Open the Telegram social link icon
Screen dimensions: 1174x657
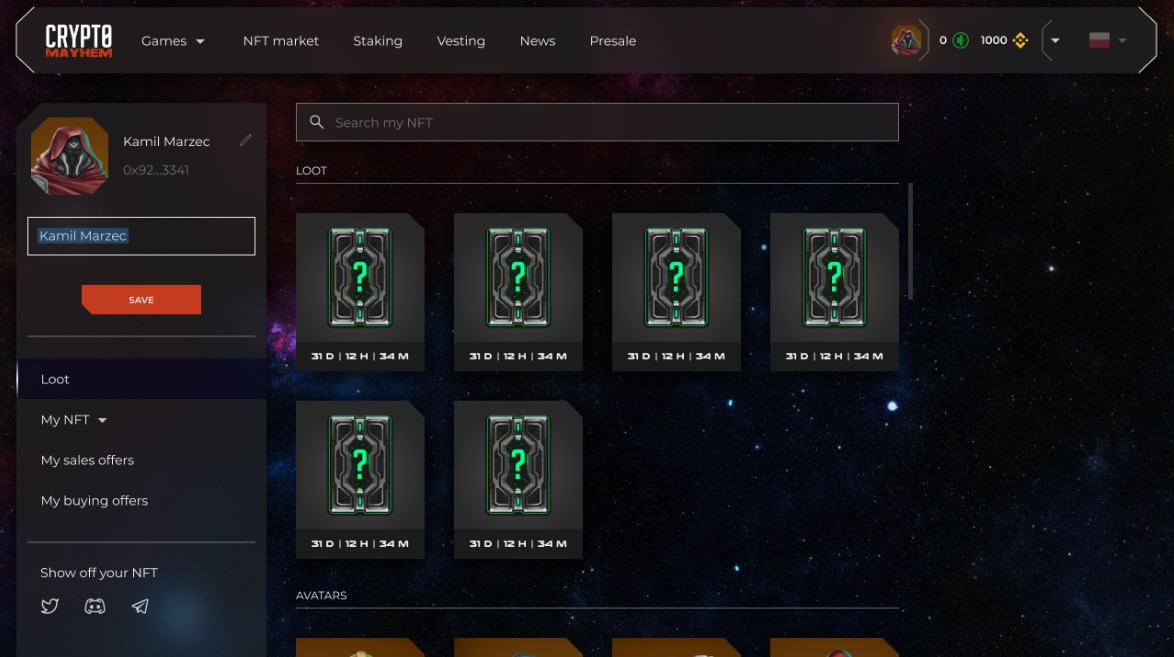(x=140, y=606)
